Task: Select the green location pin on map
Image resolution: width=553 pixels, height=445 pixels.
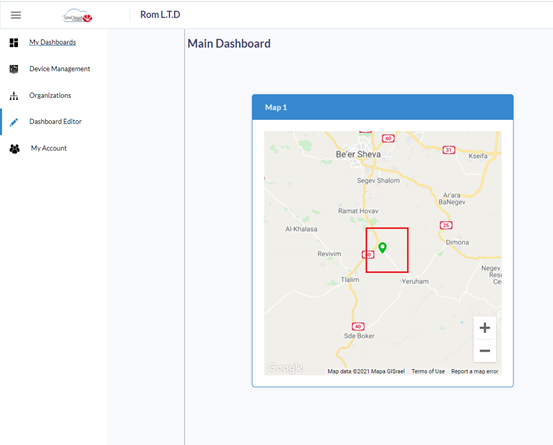Action: 382,248
